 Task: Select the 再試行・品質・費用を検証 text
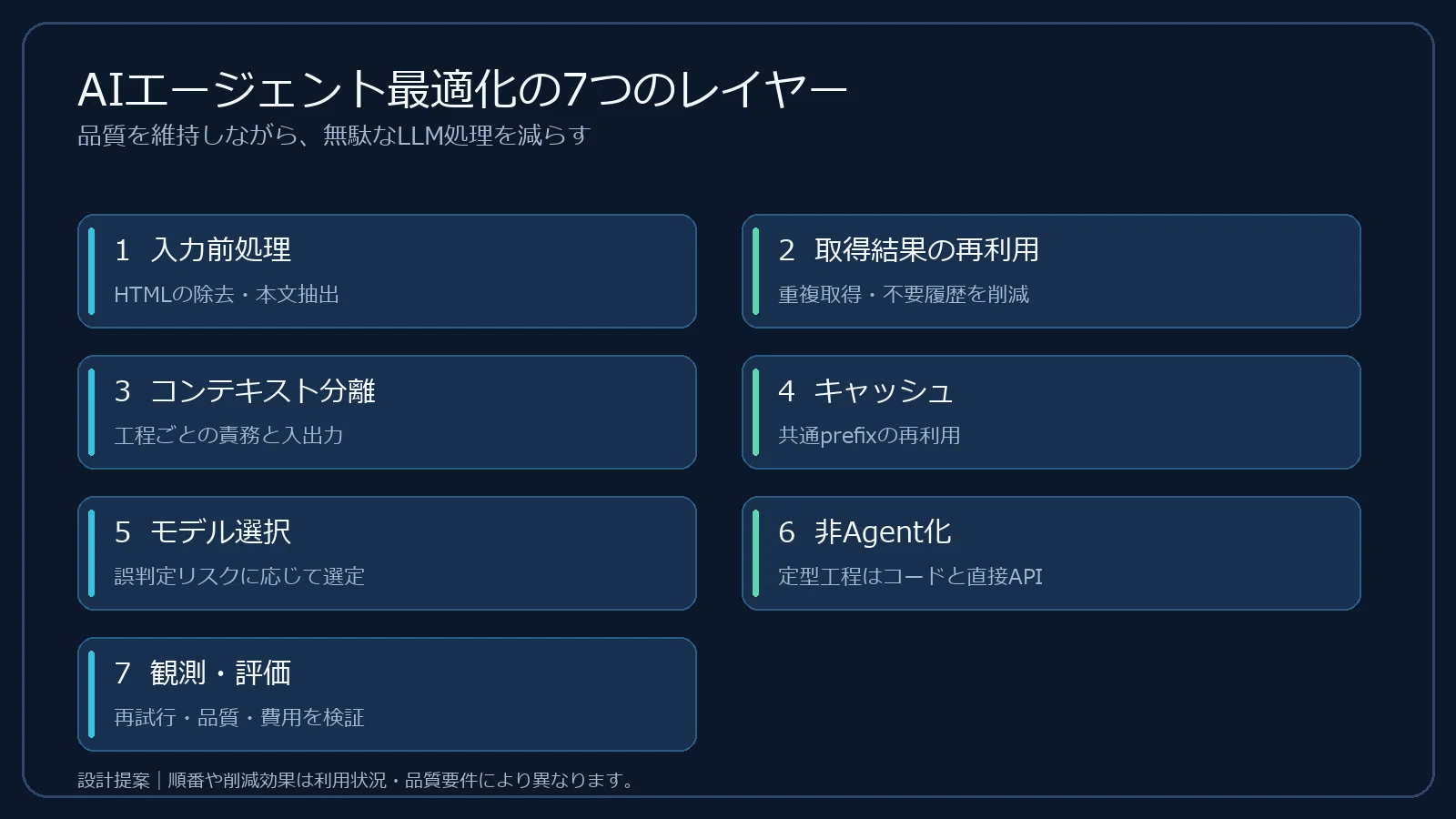coord(239,718)
